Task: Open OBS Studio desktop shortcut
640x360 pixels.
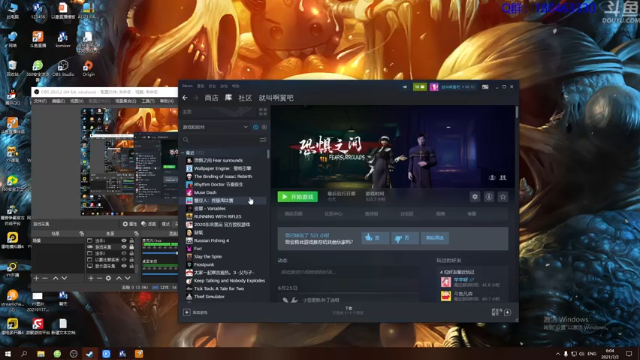Action: (x=63, y=68)
